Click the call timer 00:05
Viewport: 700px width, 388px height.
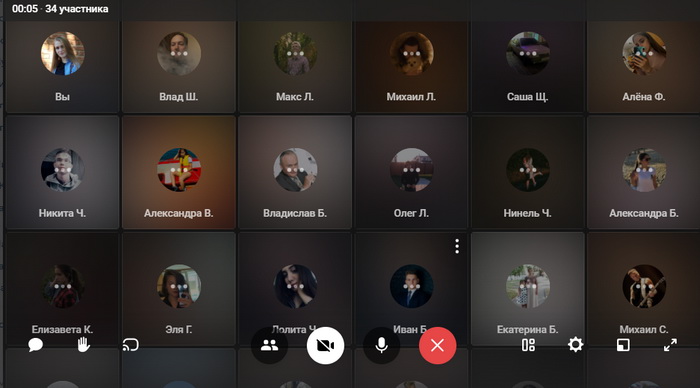pos(25,9)
